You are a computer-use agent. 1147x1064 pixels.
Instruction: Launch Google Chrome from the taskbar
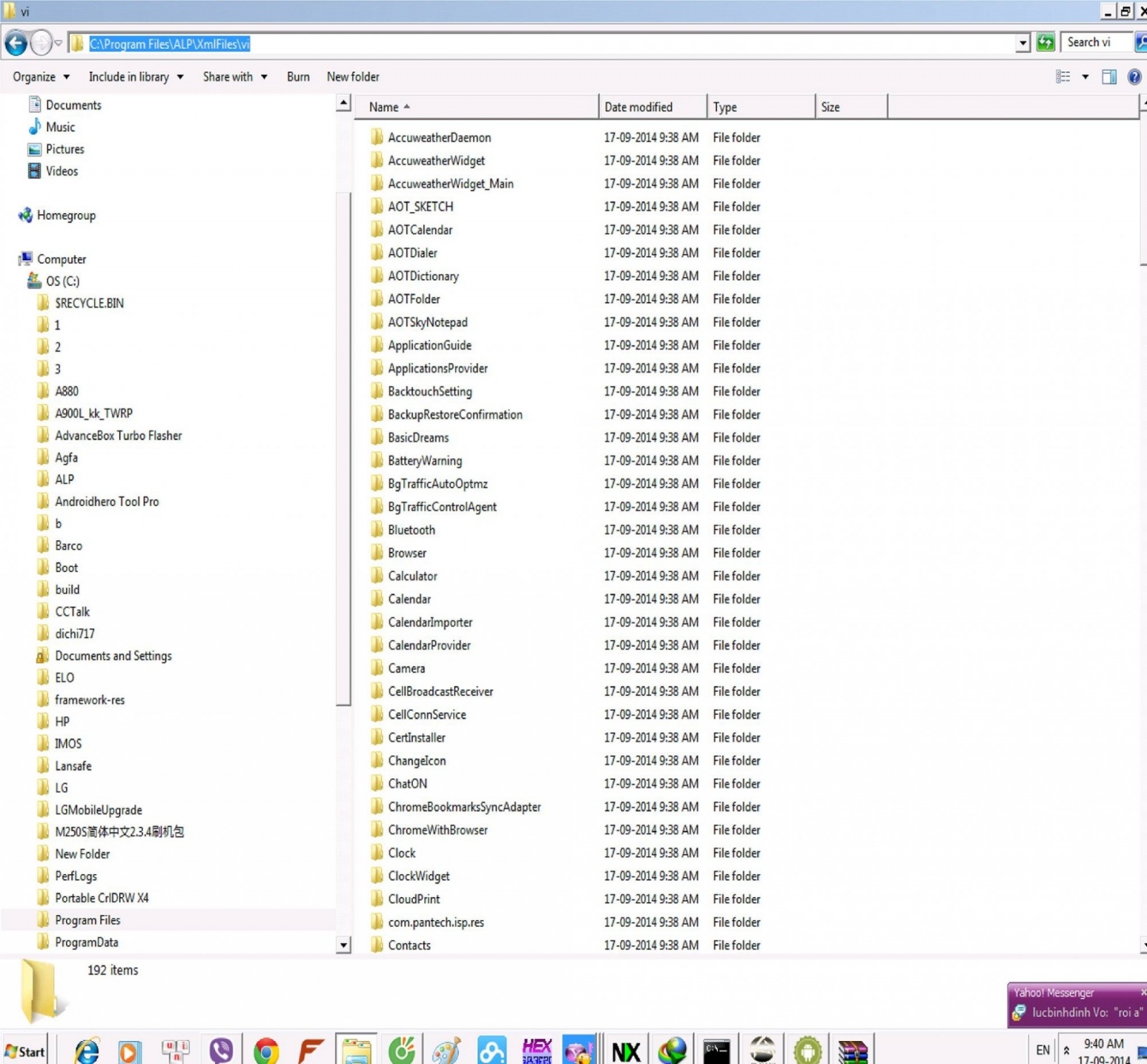(x=266, y=1051)
